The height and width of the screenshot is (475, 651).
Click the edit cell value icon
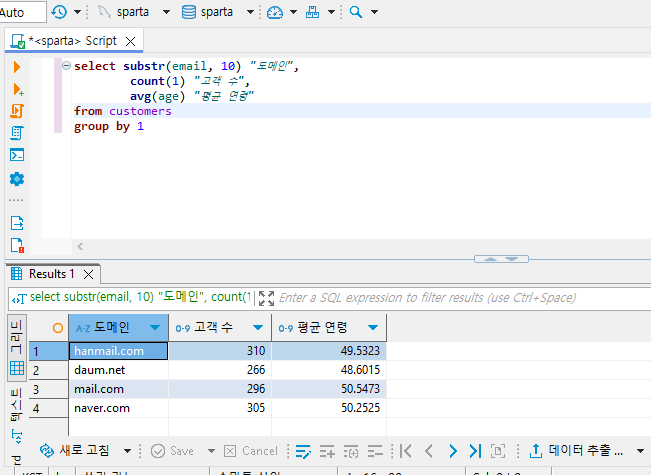pos(303,451)
